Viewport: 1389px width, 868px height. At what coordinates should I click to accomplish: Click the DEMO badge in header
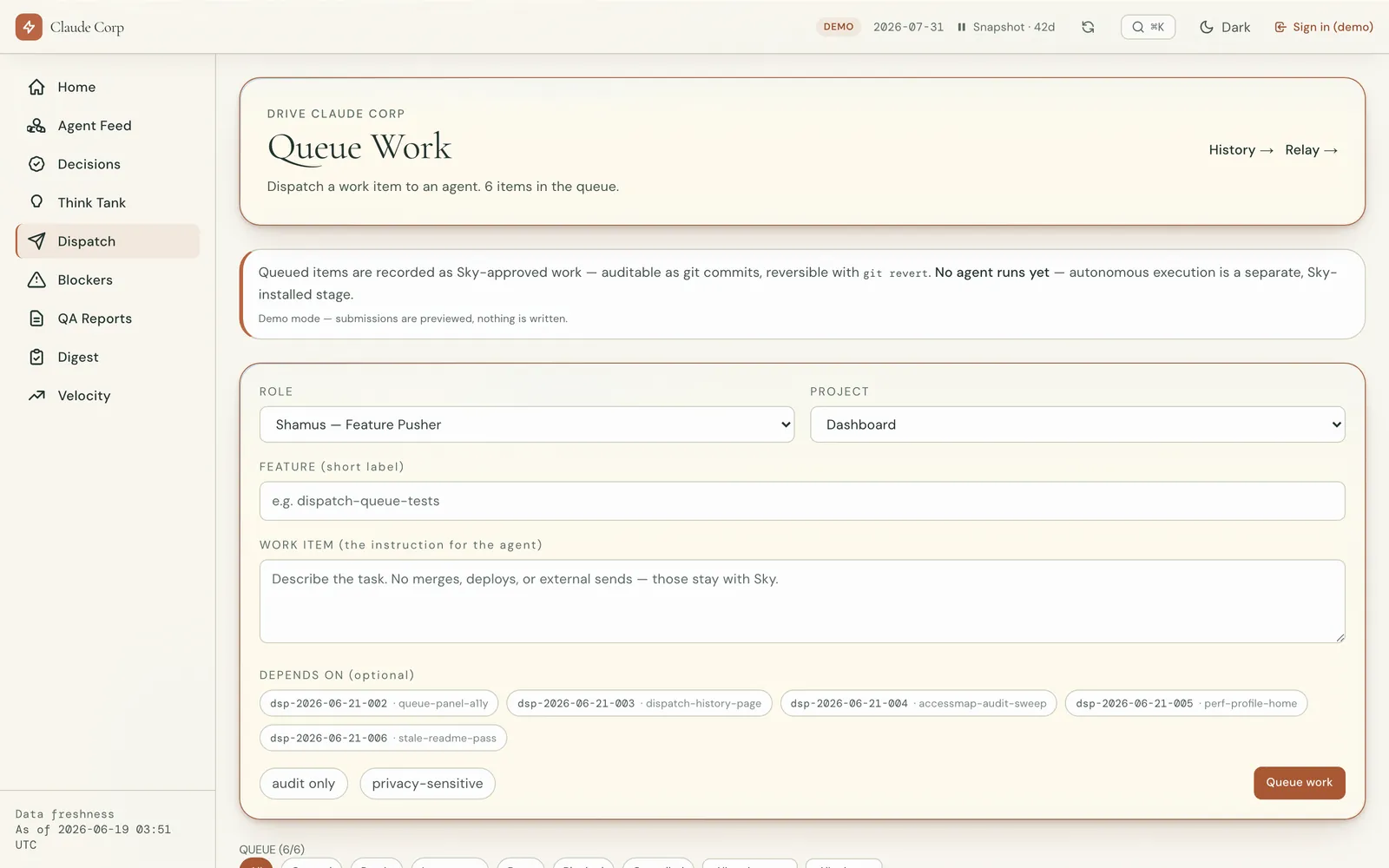(839, 27)
